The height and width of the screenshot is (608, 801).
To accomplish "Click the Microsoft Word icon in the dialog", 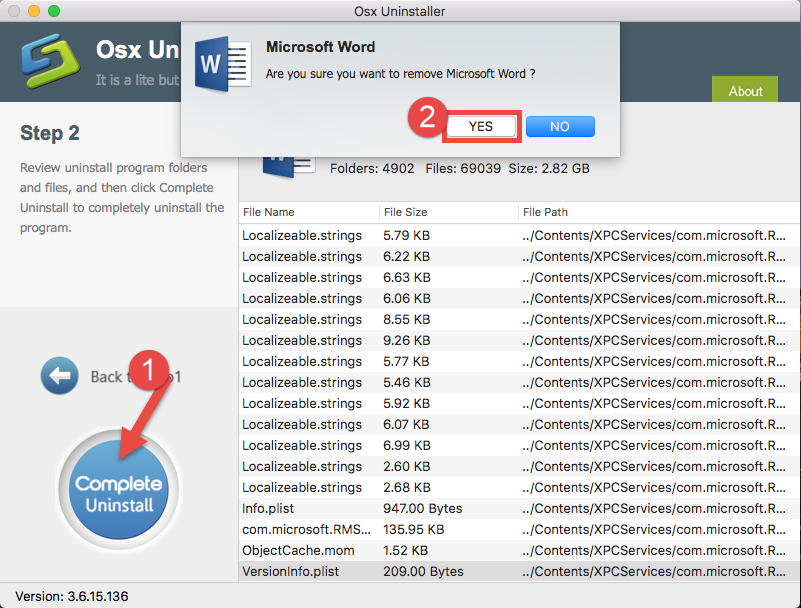I will click(x=222, y=63).
